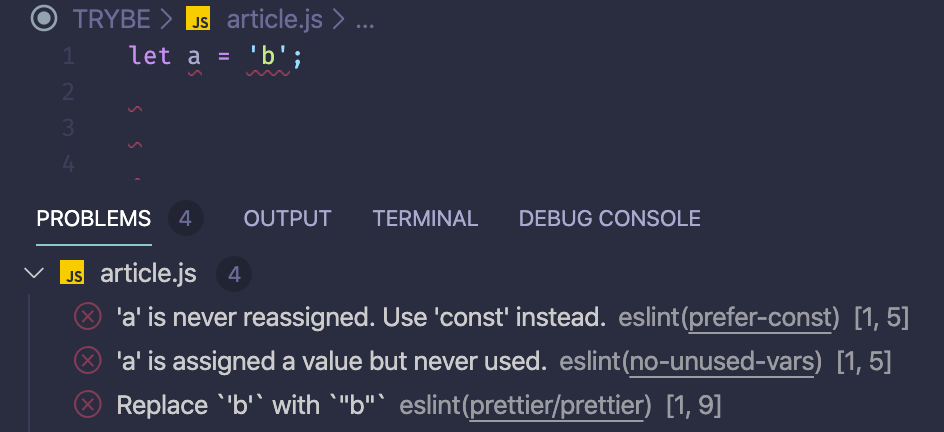Click the Problems tab count badge showing 4
This screenshot has width=944, height=432.
pos(185,218)
